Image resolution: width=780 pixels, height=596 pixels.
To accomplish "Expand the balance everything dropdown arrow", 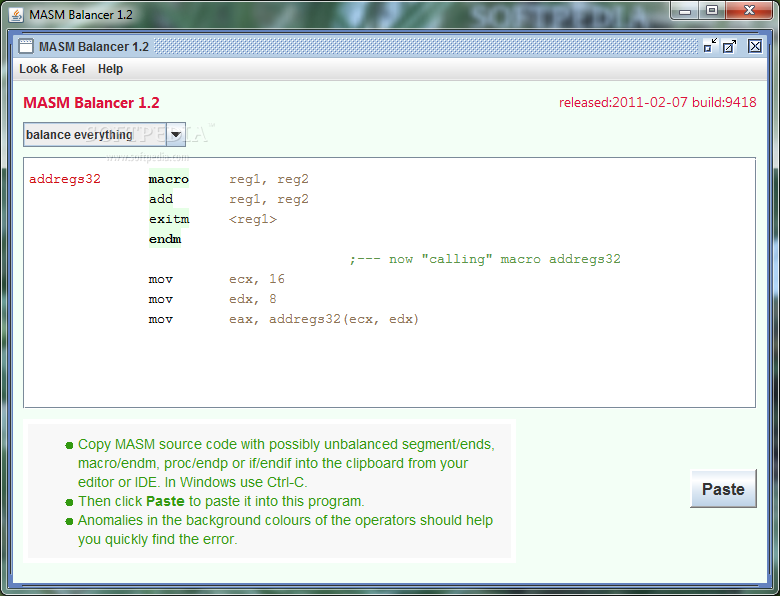I will point(176,134).
